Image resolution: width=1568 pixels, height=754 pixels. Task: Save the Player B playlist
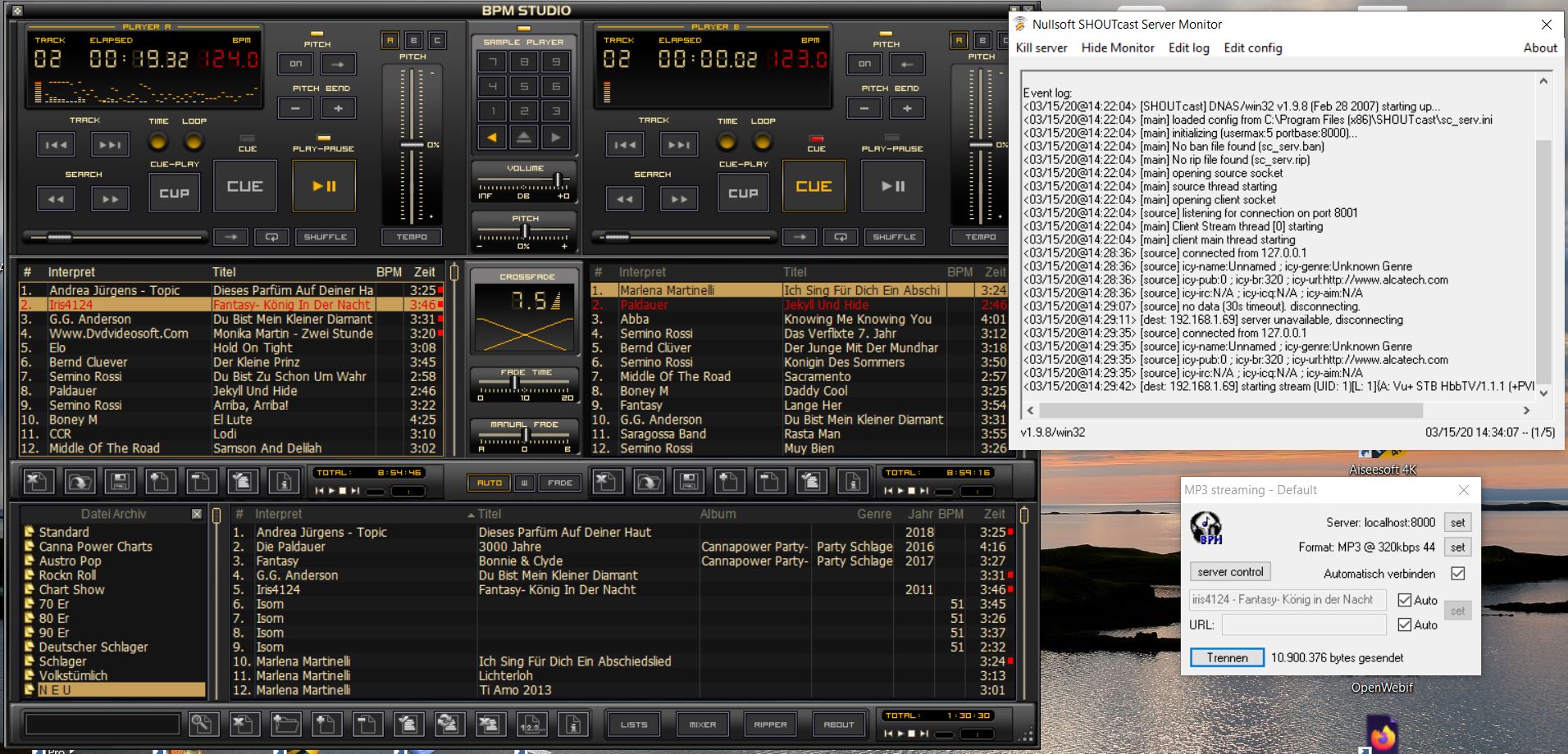point(689,481)
